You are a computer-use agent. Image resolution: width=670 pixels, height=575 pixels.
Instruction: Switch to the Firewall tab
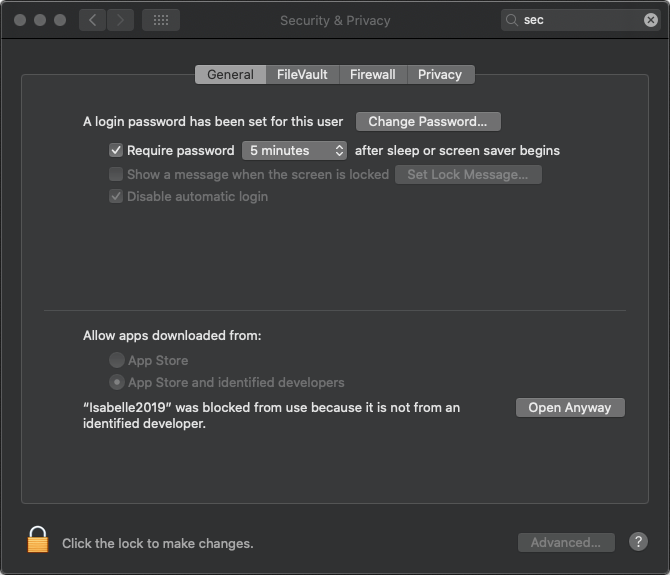click(373, 75)
